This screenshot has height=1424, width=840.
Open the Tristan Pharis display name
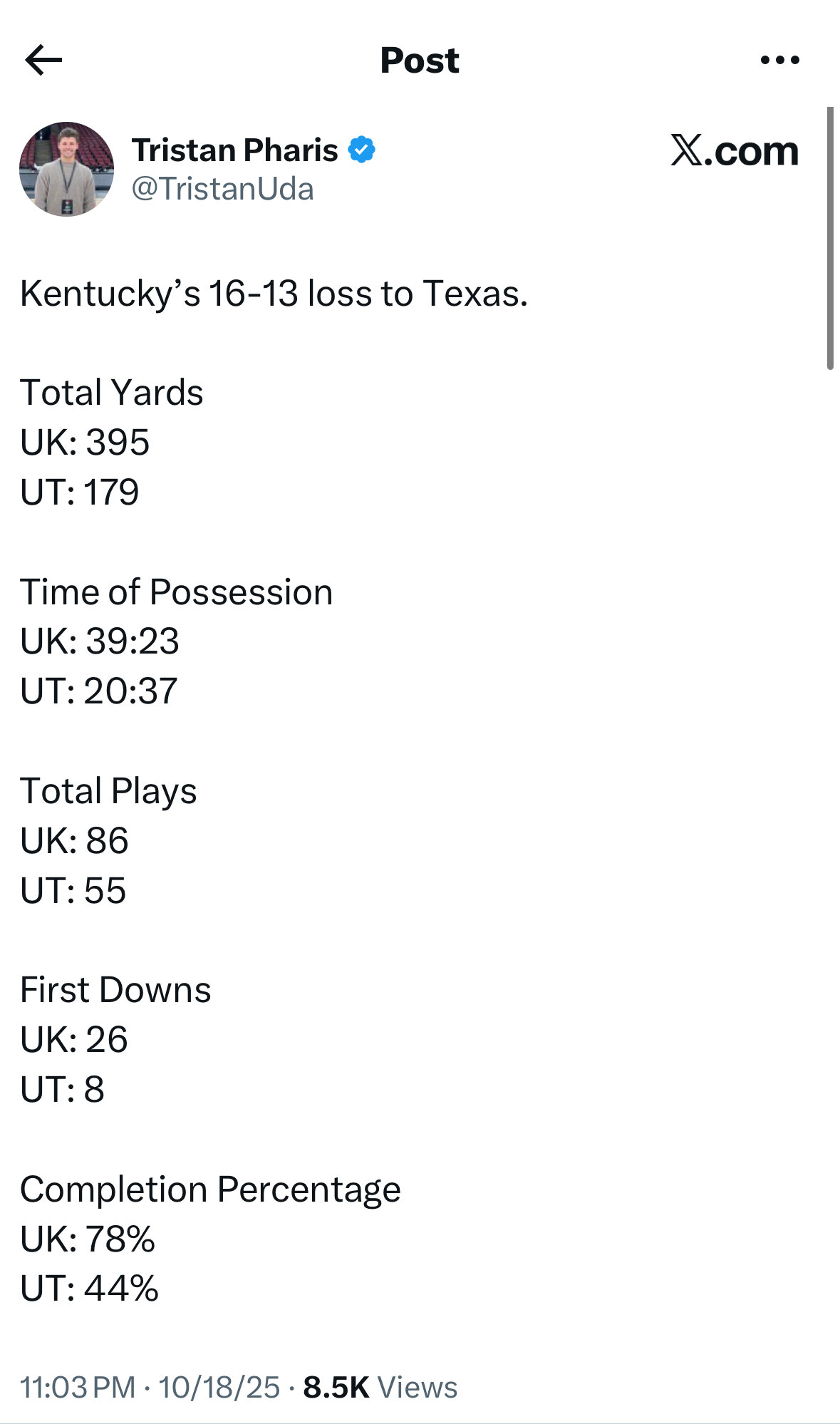point(234,150)
